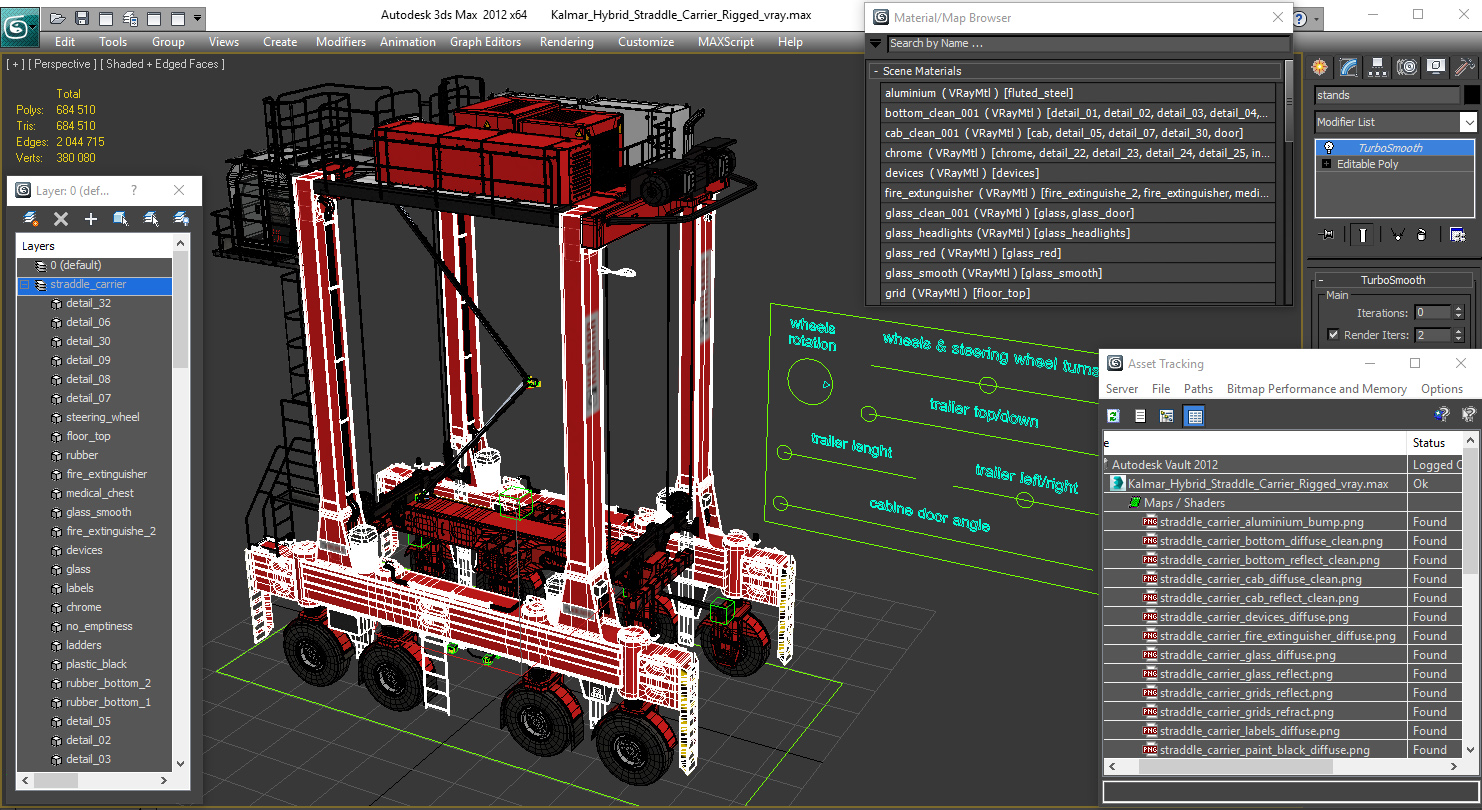Open the Rendering menu
This screenshot has height=810, width=1482.
[566, 42]
